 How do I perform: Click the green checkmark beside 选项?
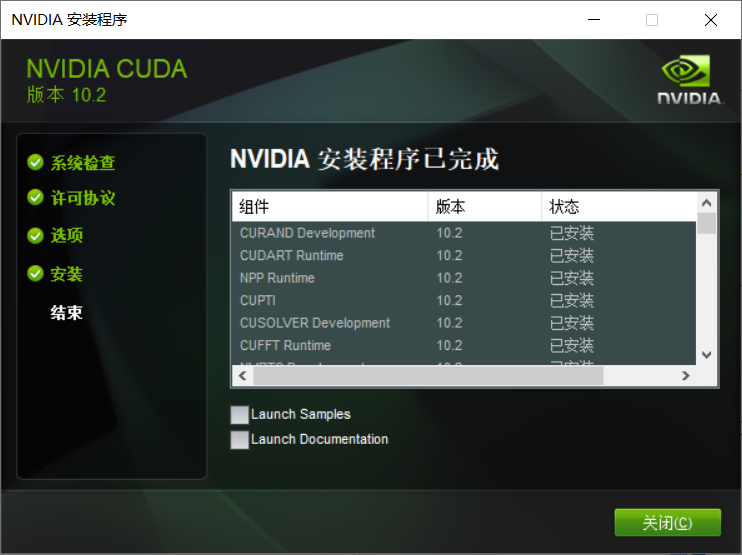(35, 235)
